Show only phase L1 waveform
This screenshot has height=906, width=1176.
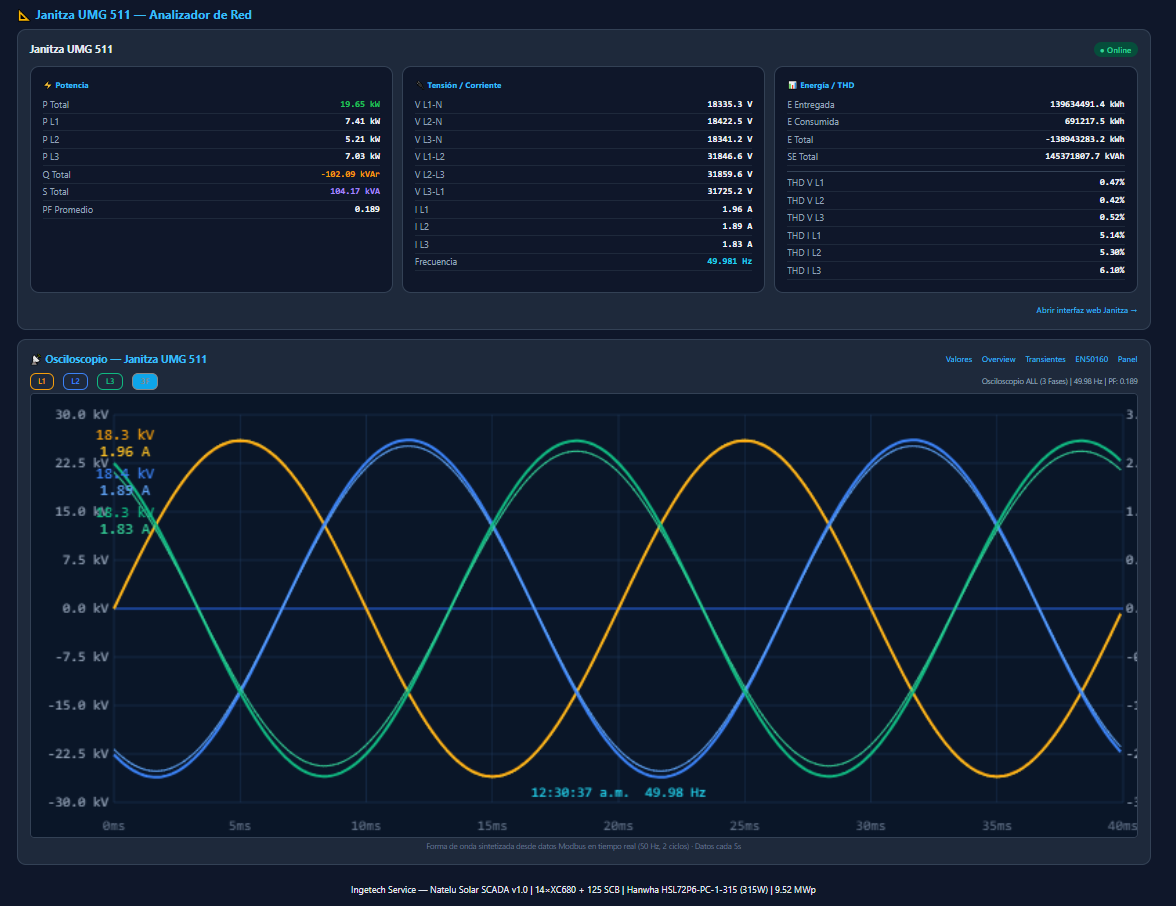41,381
